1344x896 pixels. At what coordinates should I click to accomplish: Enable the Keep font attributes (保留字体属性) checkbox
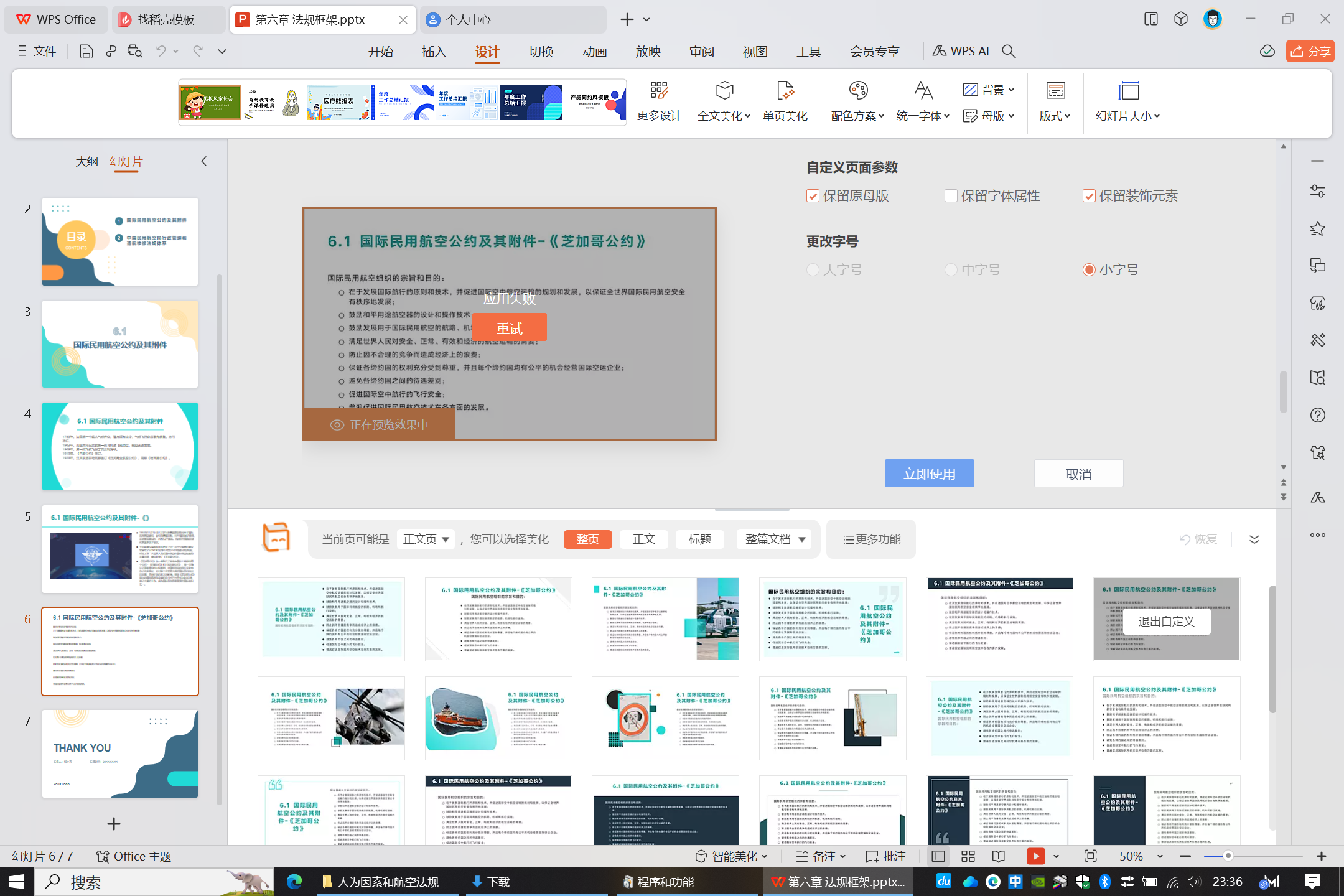(x=951, y=196)
